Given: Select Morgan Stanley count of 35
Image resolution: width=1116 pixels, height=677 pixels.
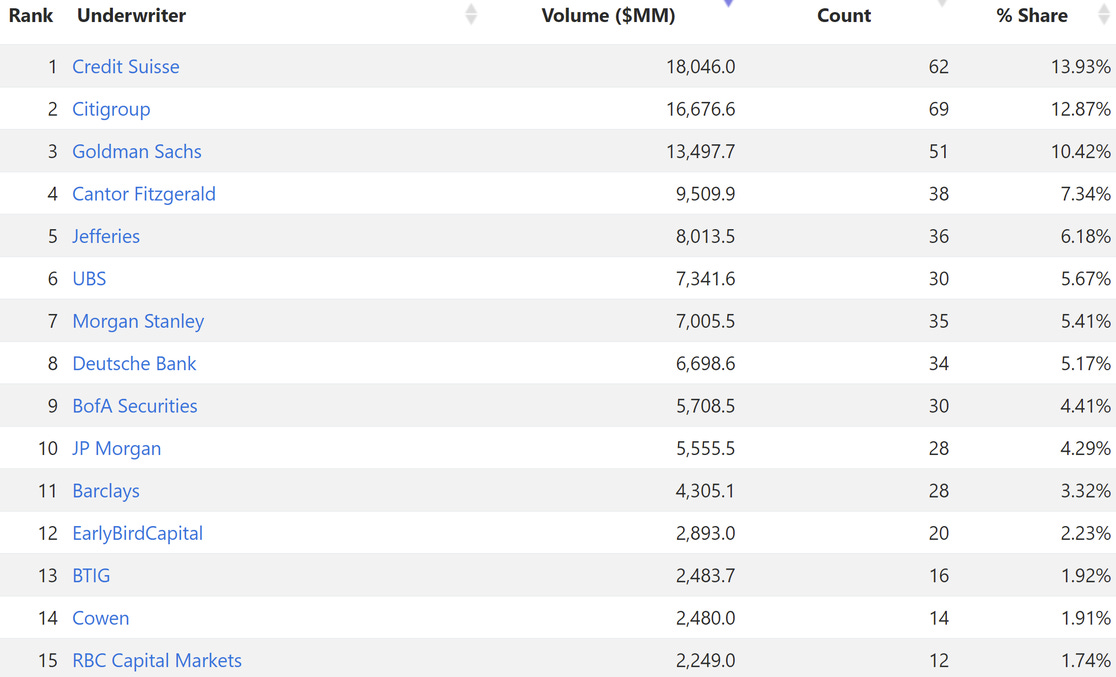Looking at the screenshot, I should pyautogui.click(x=939, y=321).
